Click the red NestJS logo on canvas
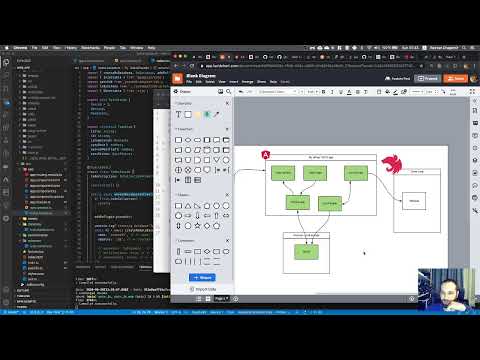 pyautogui.click(x=392, y=164)
